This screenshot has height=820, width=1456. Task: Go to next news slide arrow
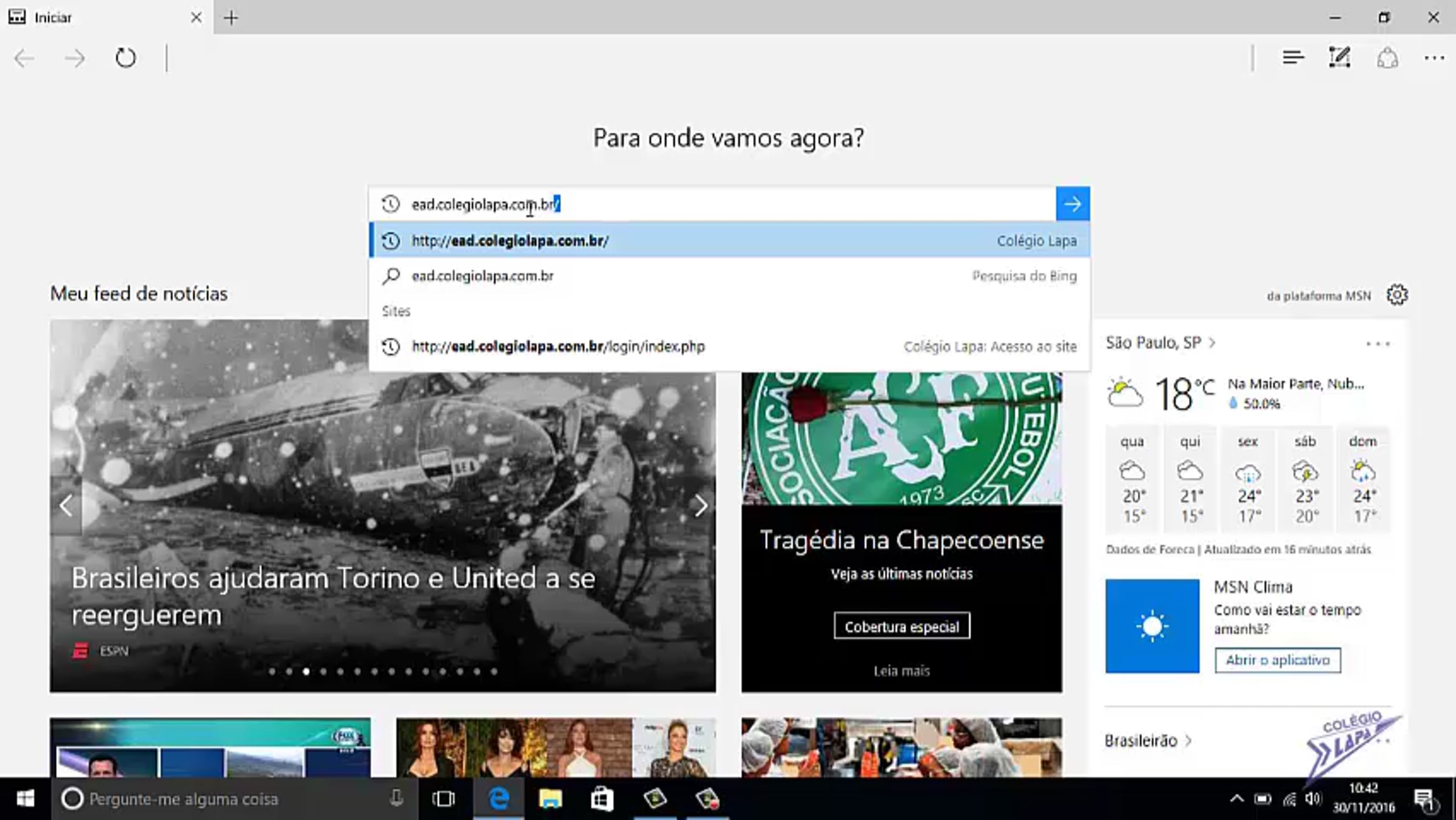tap(701, 505)
